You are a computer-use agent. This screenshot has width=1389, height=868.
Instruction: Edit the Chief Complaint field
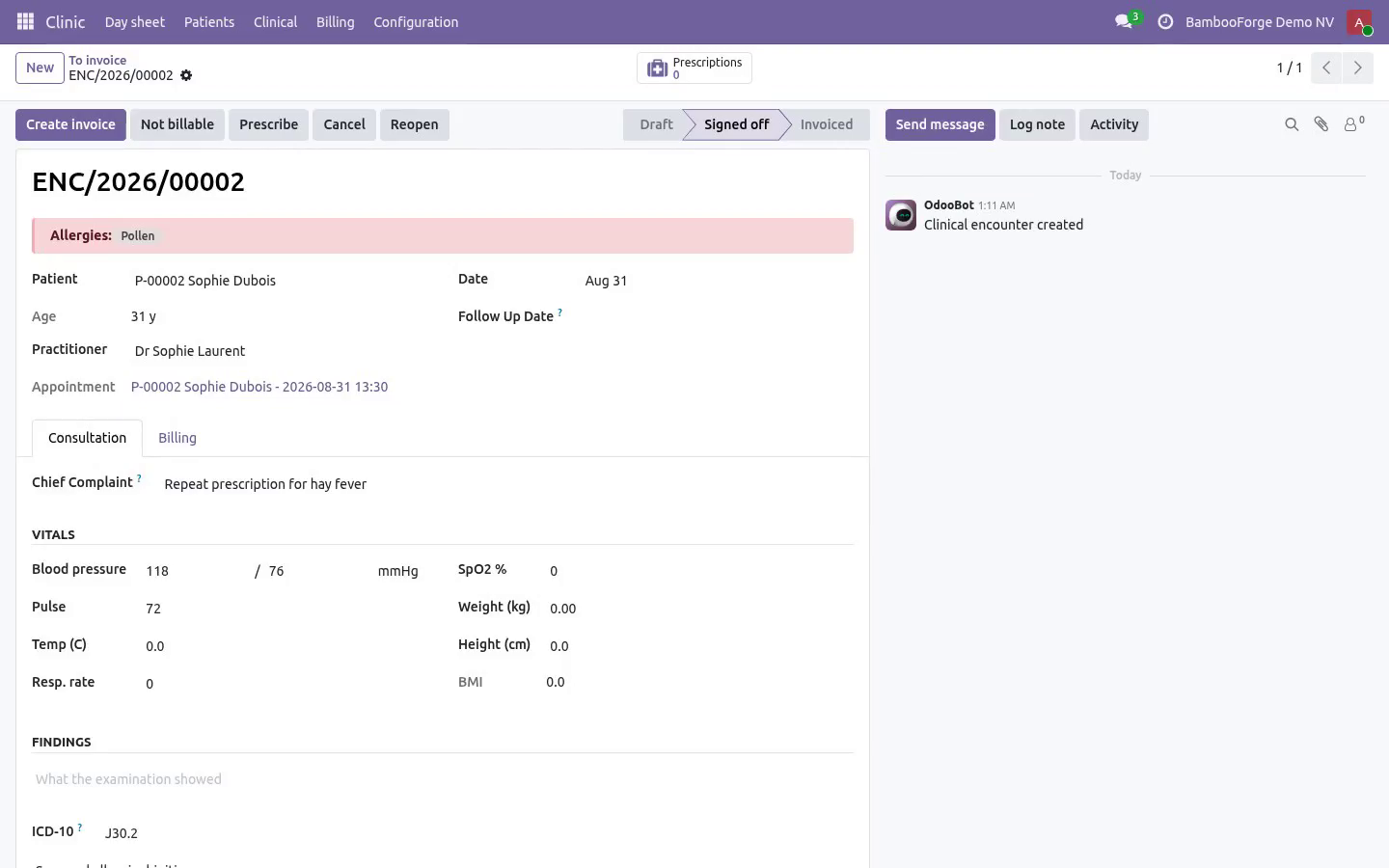(507, 484)
